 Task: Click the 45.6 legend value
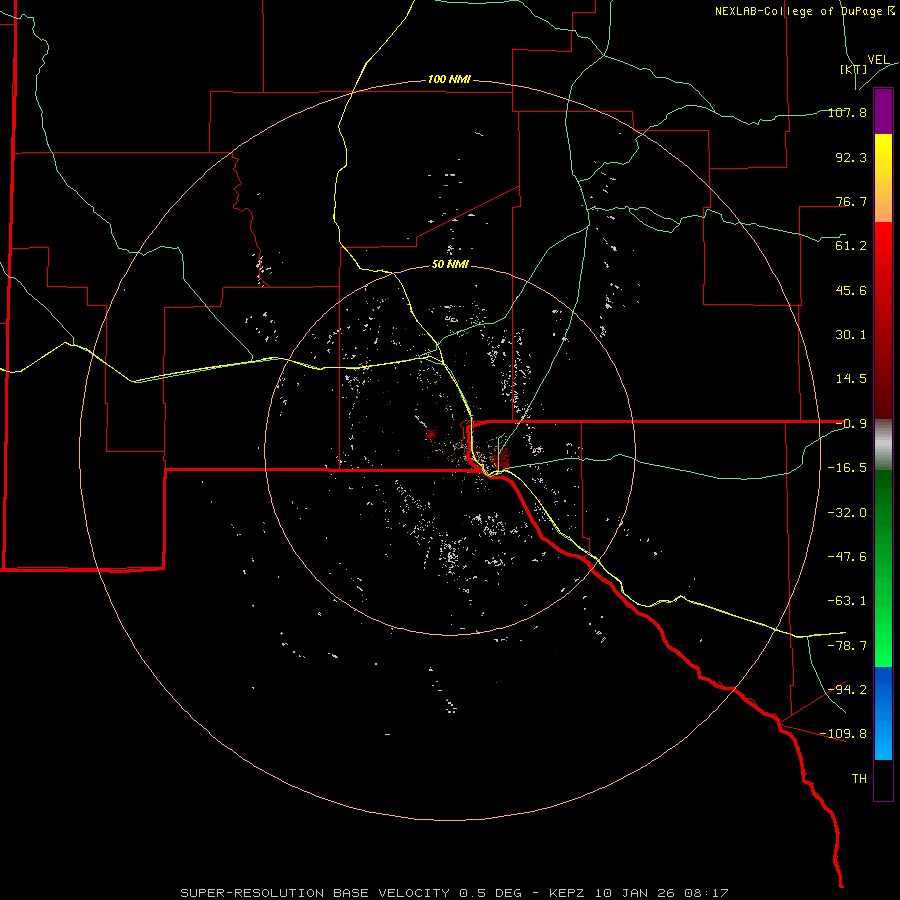(851, 290)
